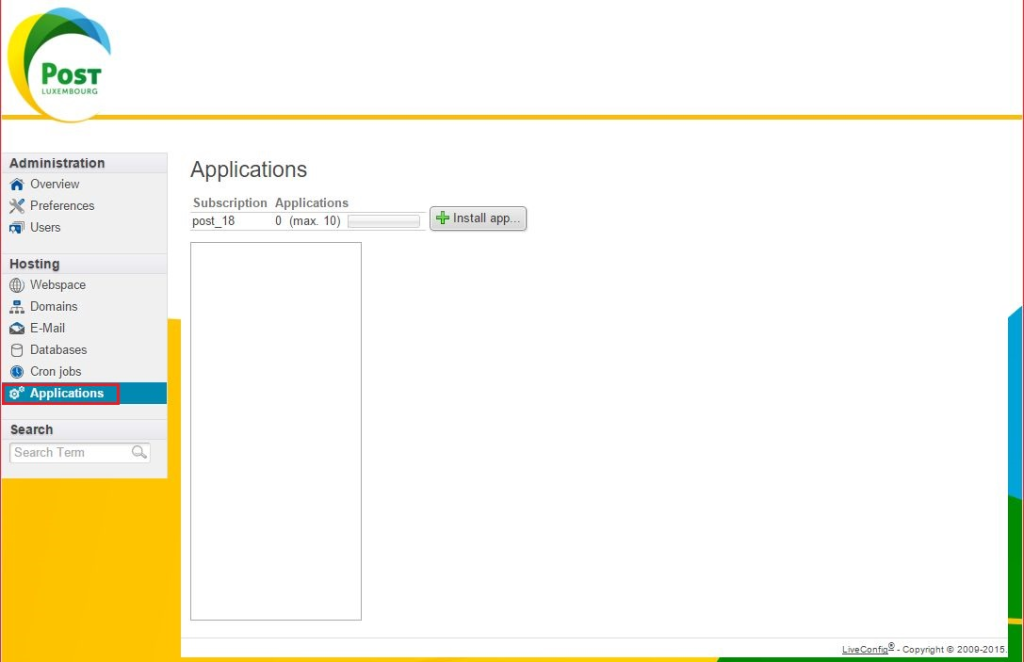The height and width of the screenshot is (662, 1024).
Task: Click the Preferences tools icon
Action: coord(17,206)
